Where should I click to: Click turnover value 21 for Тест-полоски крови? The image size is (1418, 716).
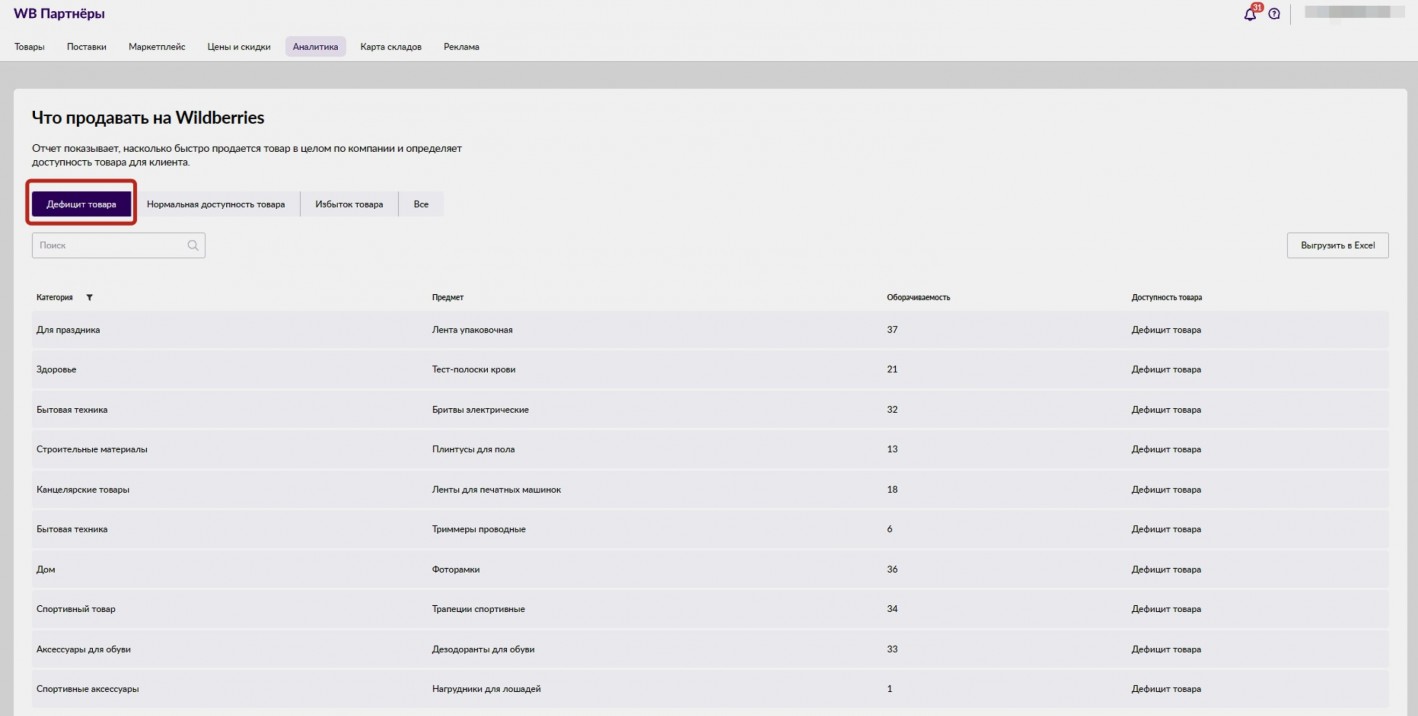(x=892, y=370)
